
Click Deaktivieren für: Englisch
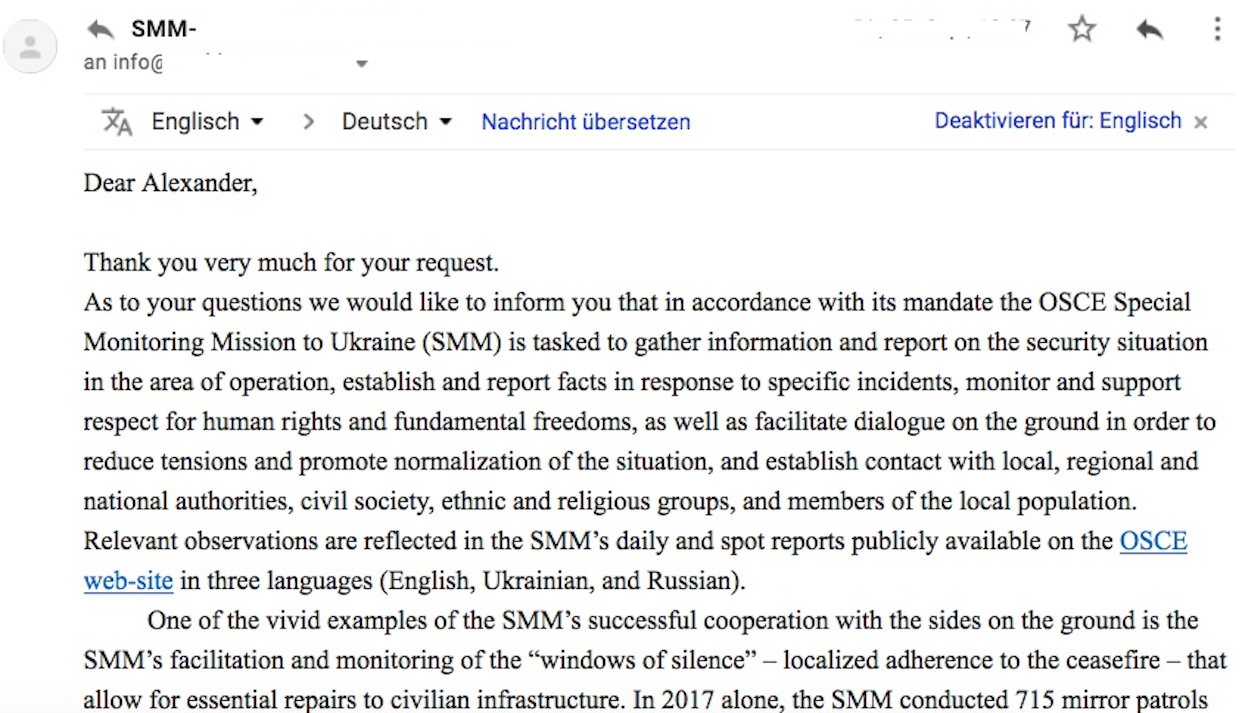tap(1058, 121)
